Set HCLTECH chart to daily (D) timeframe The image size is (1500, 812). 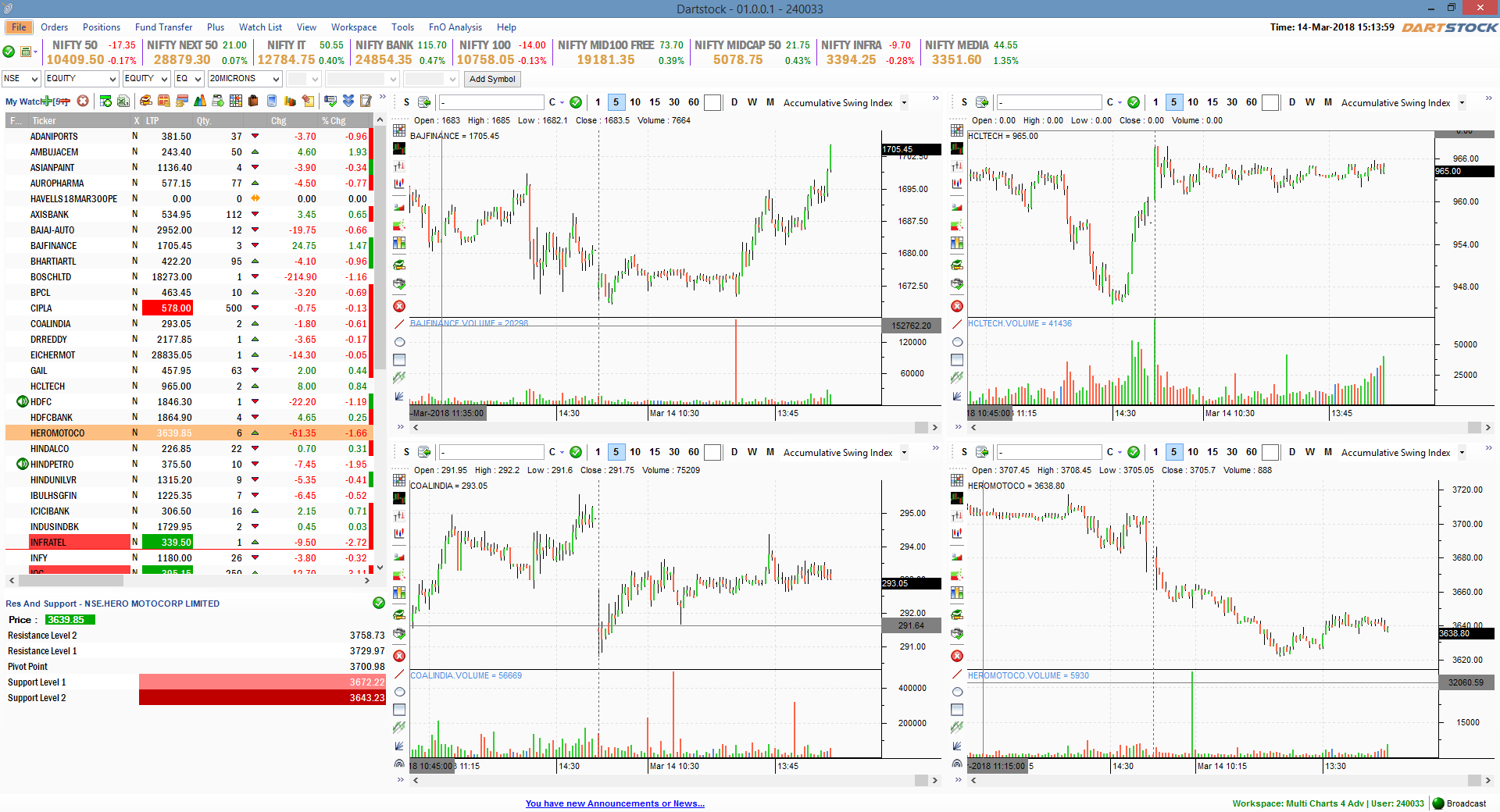click(1292, 102)
